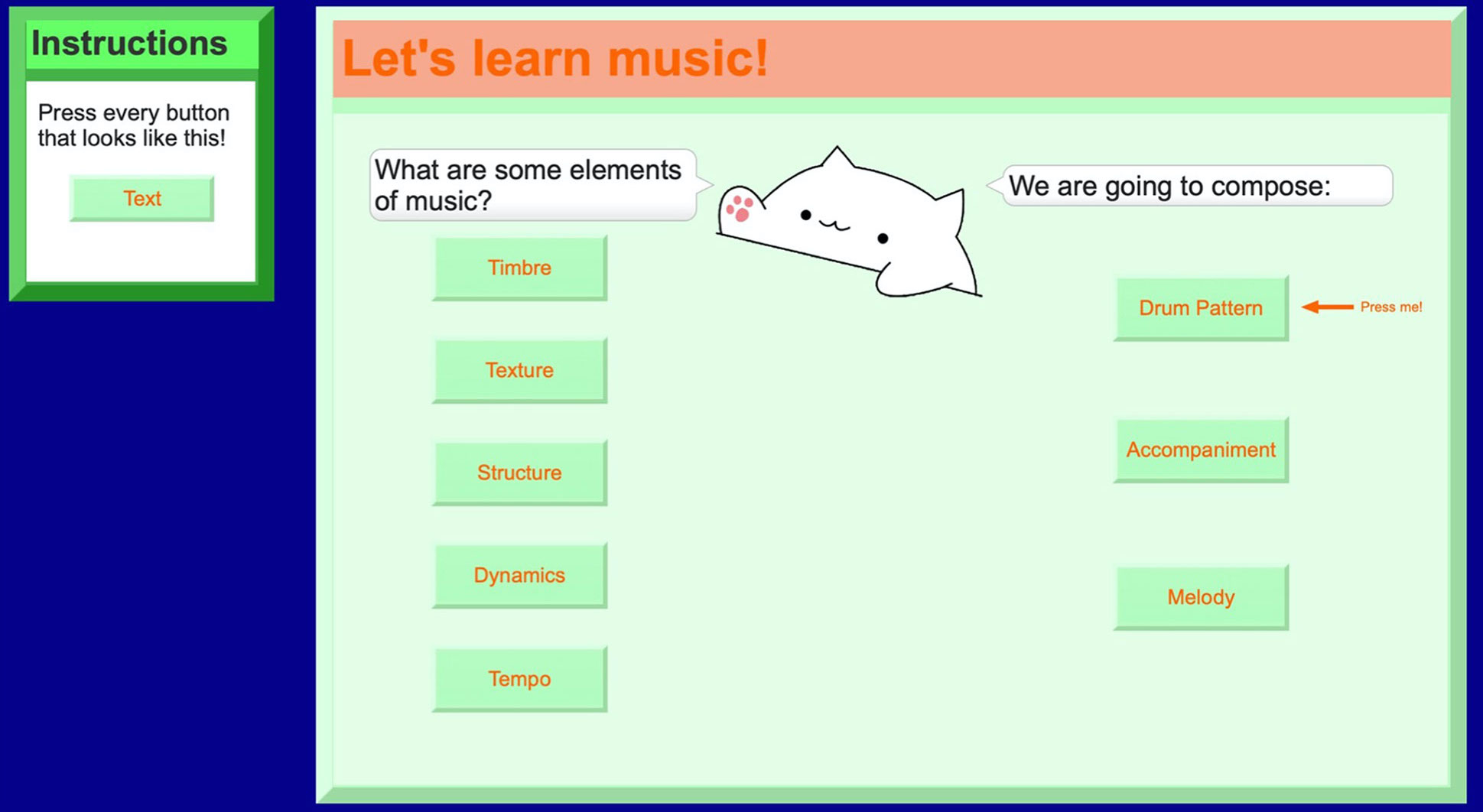Click the orange arrow pointing at Drum Pattern
Image resolution: width=1483 pixels, height=812 pixels.
point(1328,307)
